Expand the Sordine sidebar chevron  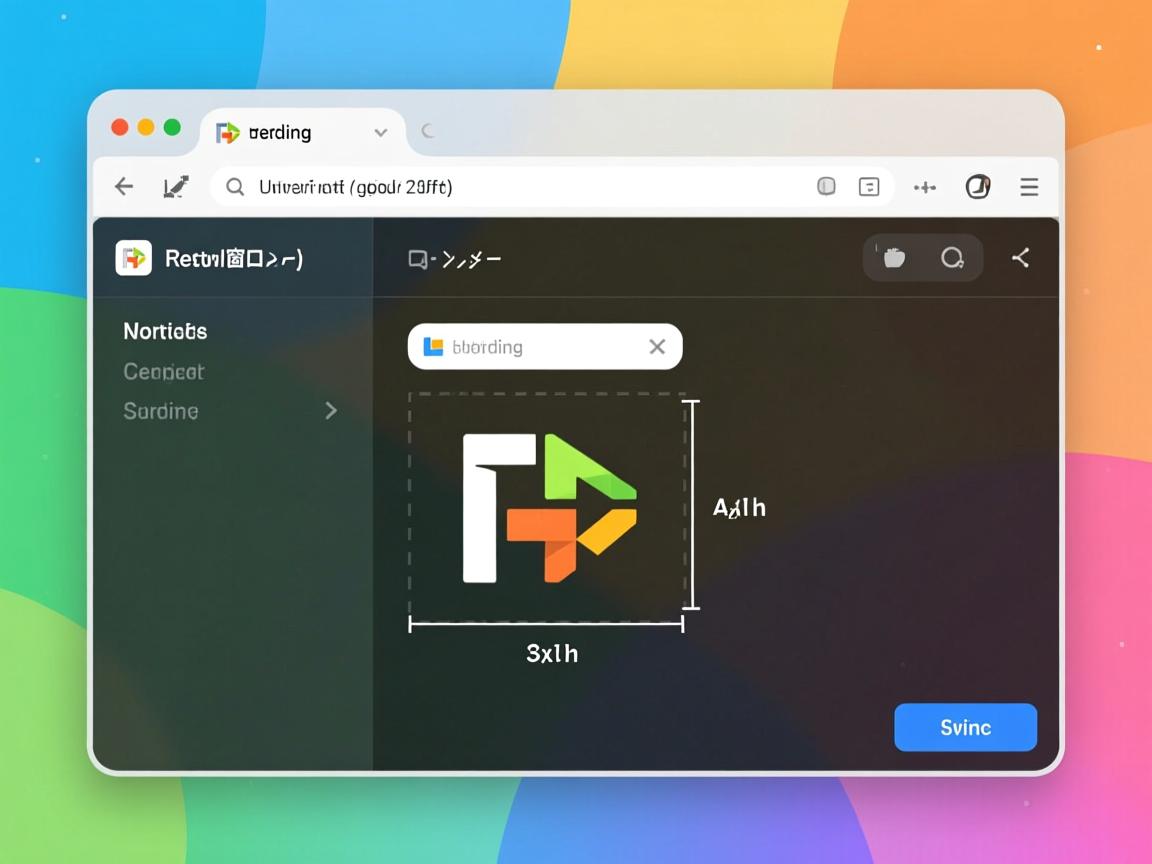pos(331,411)
